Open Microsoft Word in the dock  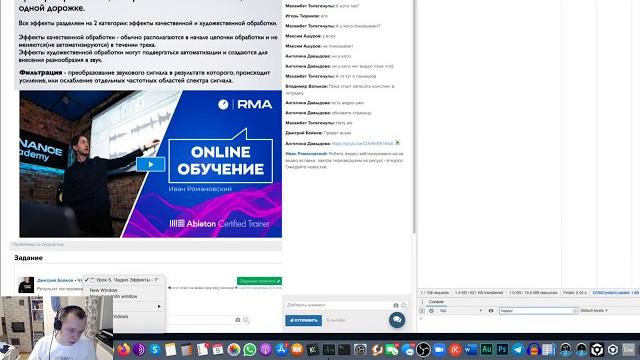(x=471, y=349)
